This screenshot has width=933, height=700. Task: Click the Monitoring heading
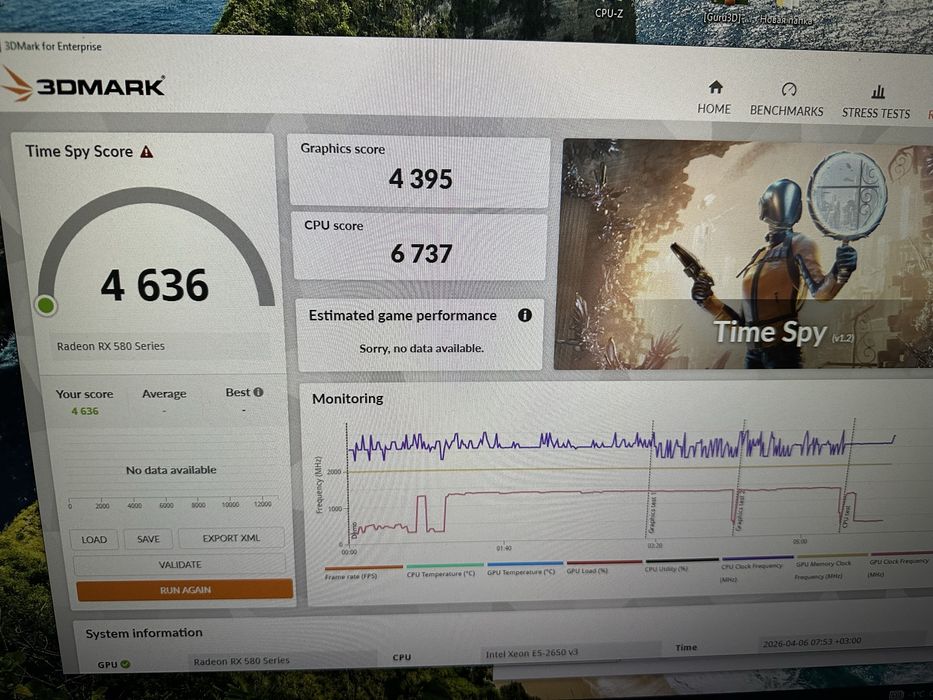347,398
